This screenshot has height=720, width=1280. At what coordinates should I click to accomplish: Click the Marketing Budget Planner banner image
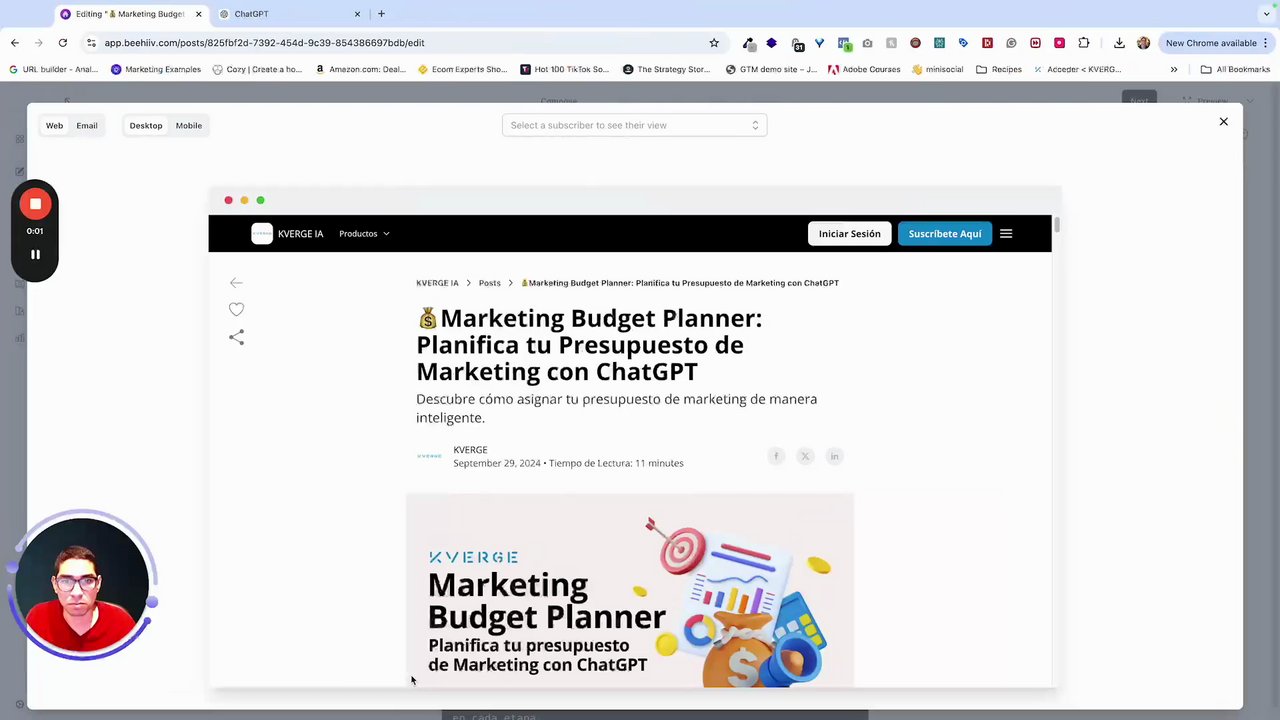coord(630,590)
